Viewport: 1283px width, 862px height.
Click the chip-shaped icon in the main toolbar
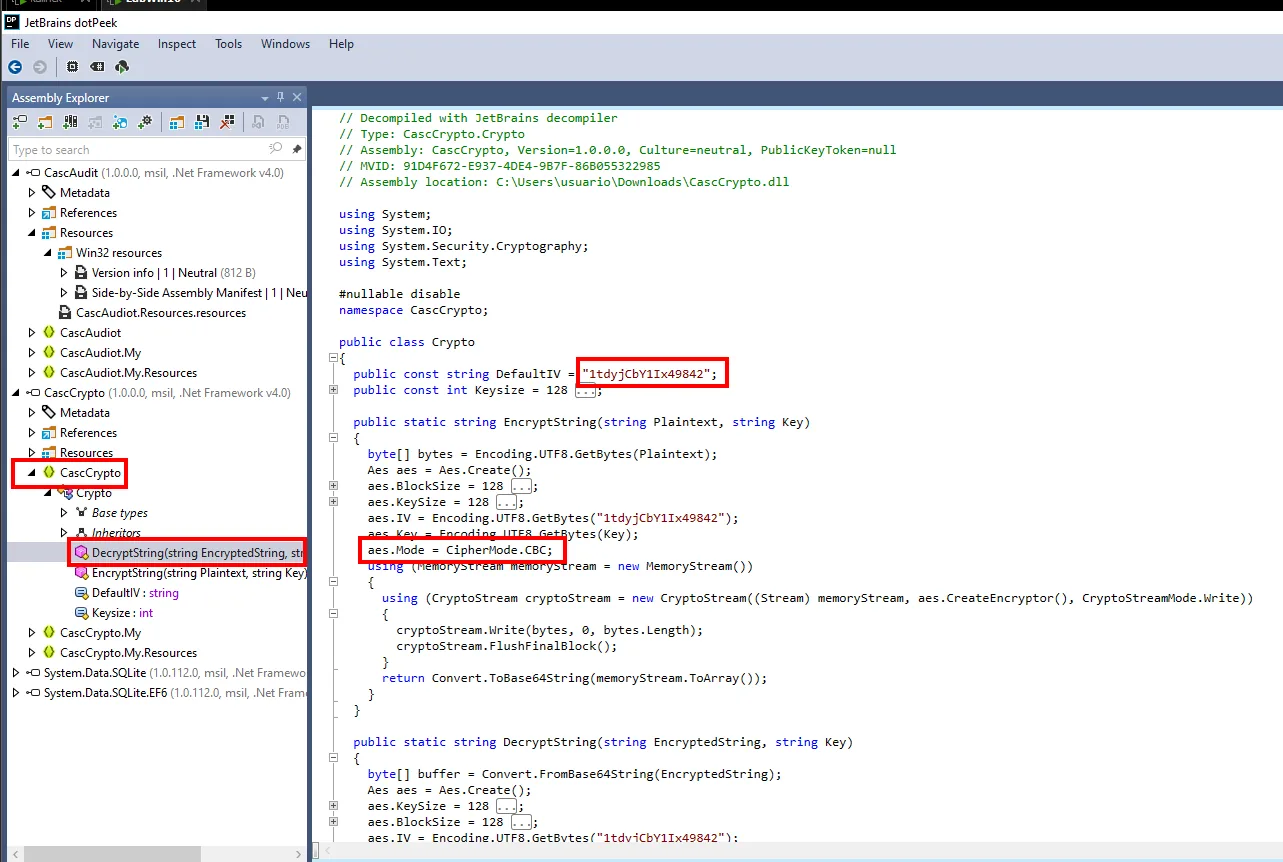72,67
